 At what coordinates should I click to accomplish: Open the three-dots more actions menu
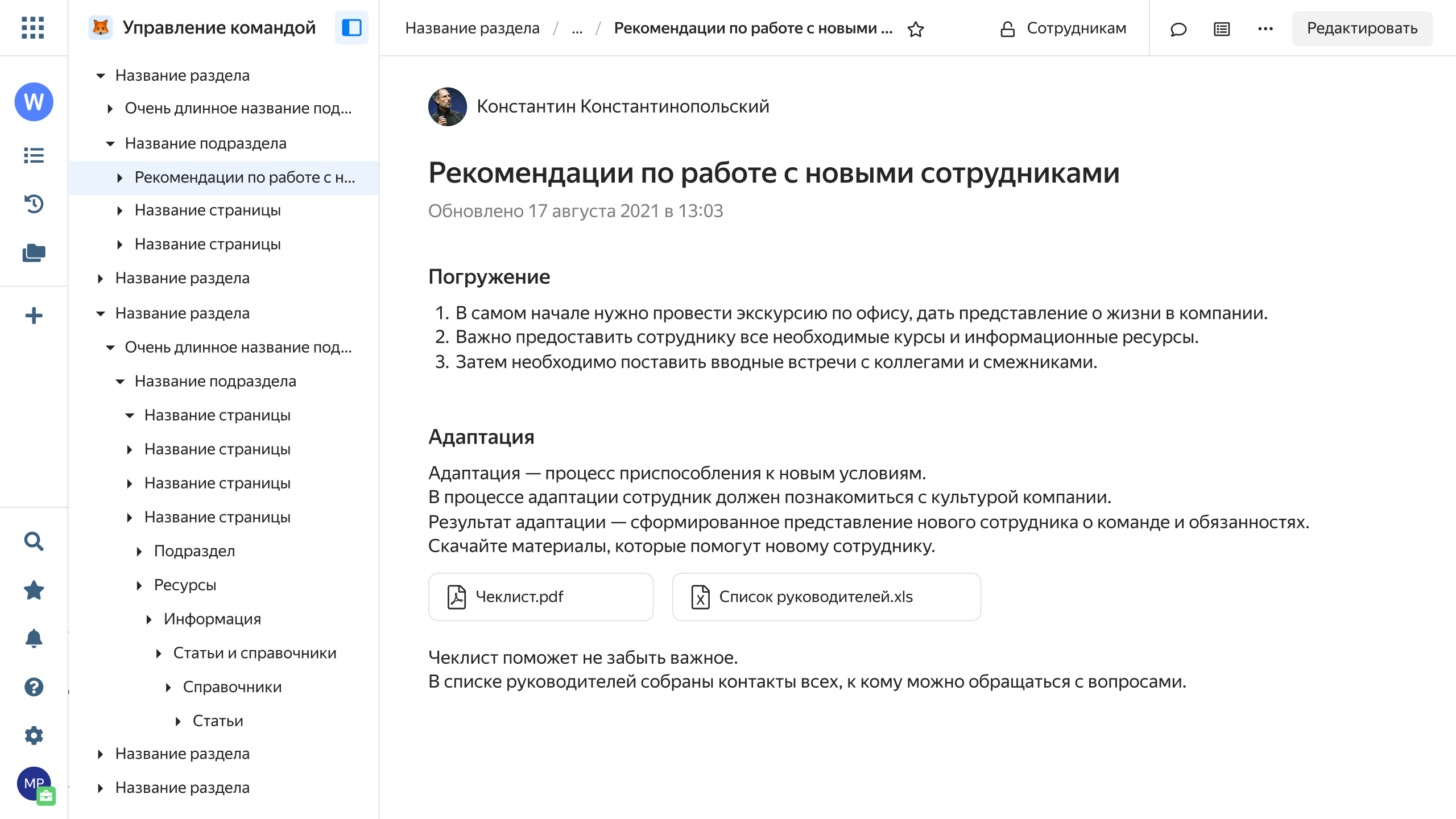(1265, 28)
